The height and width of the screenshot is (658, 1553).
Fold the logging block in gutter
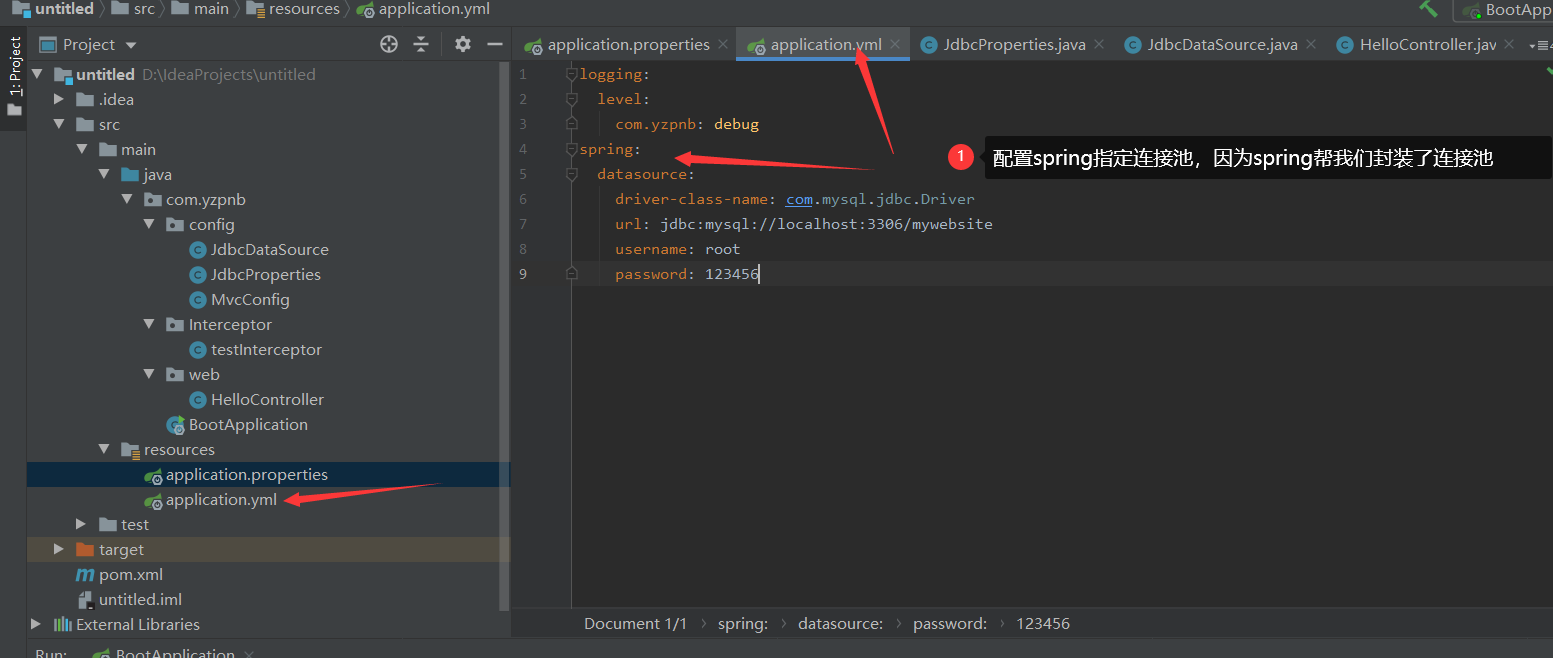(x=571, y=74)
